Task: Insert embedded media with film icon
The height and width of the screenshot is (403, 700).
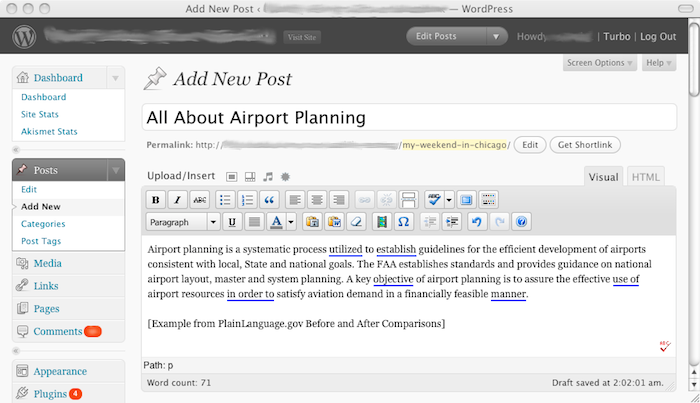Action: pyautogui.click(x=382, y=222)
